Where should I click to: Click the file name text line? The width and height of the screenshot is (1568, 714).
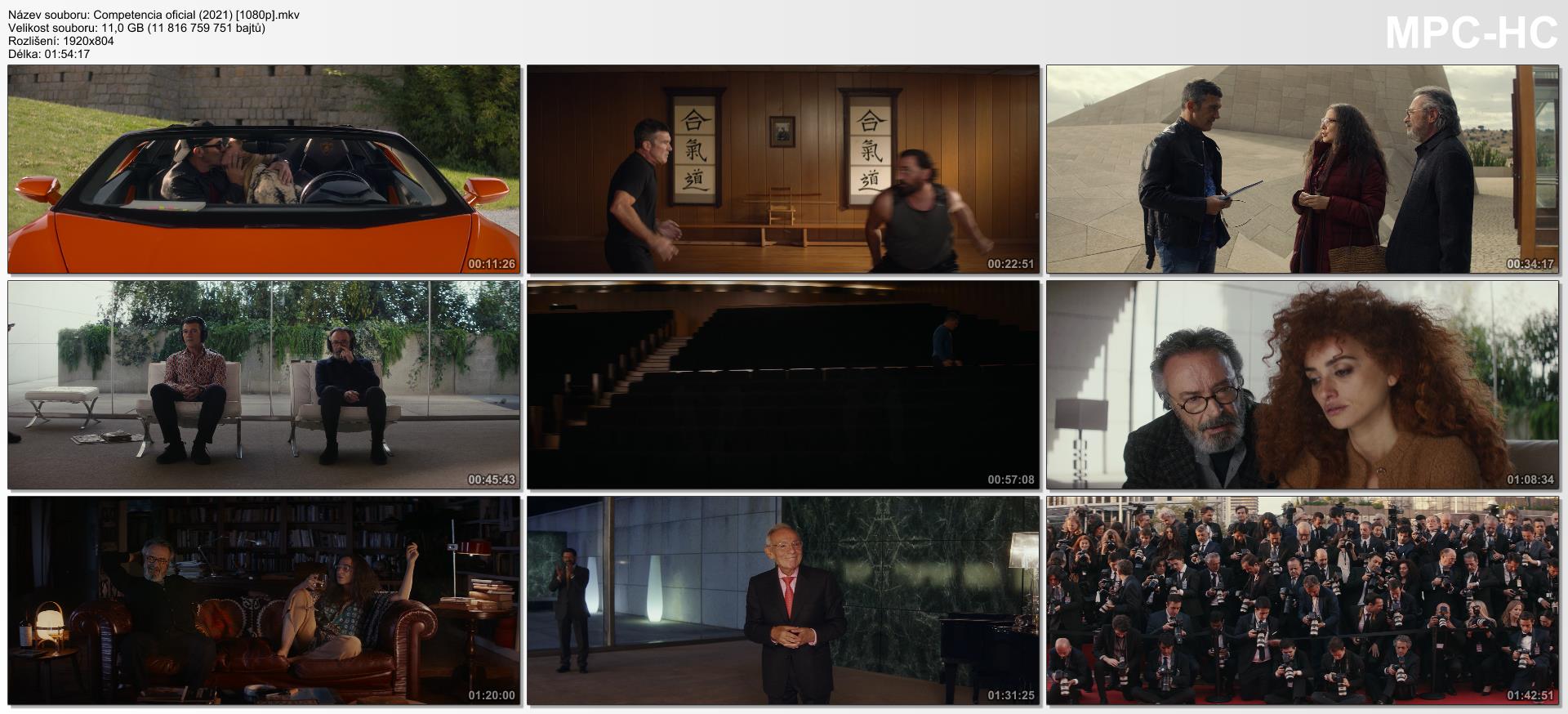[154, 15]
